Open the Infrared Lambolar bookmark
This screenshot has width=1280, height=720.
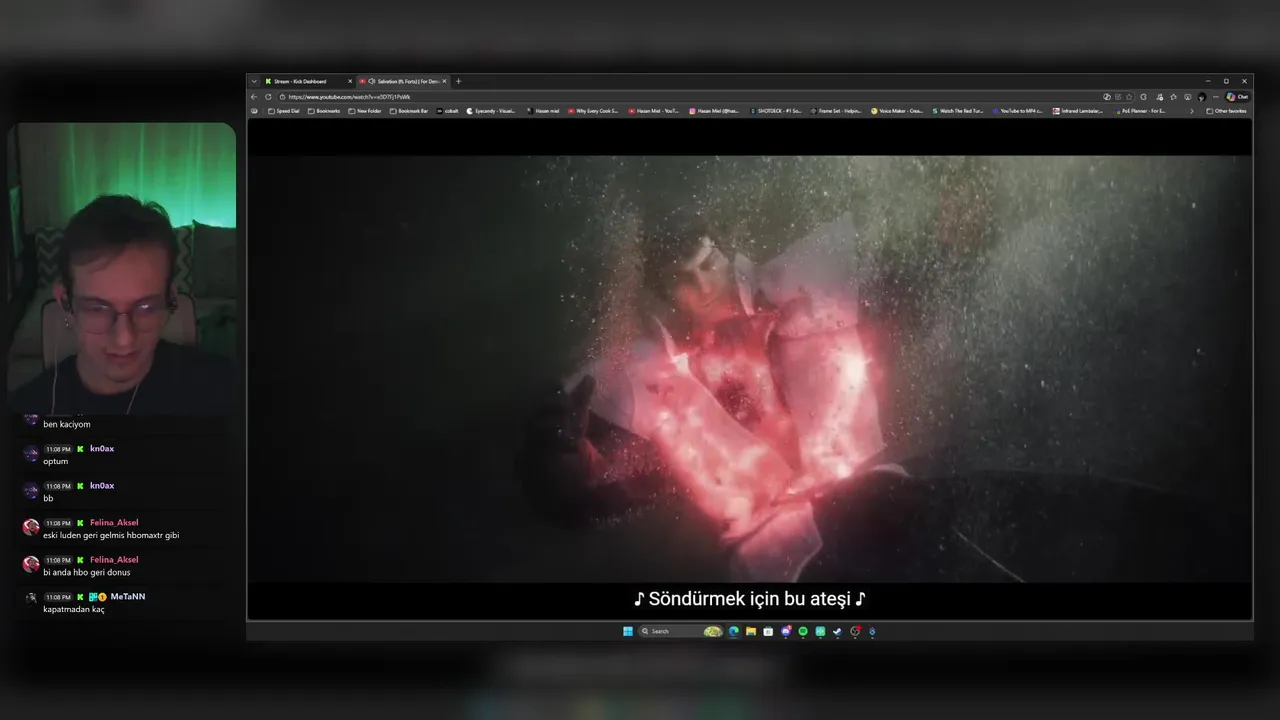pos(1078,111)
